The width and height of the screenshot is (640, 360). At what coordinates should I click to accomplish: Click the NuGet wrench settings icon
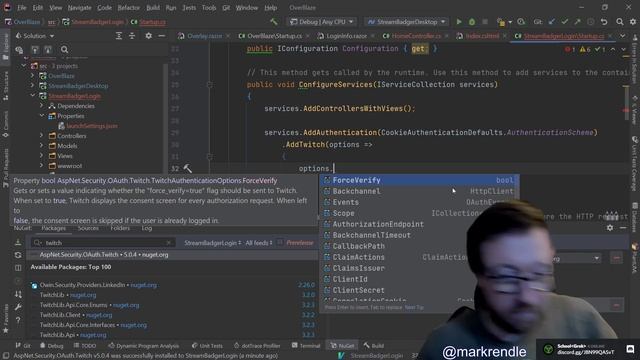pyautogui.click(x=18, y=307)
